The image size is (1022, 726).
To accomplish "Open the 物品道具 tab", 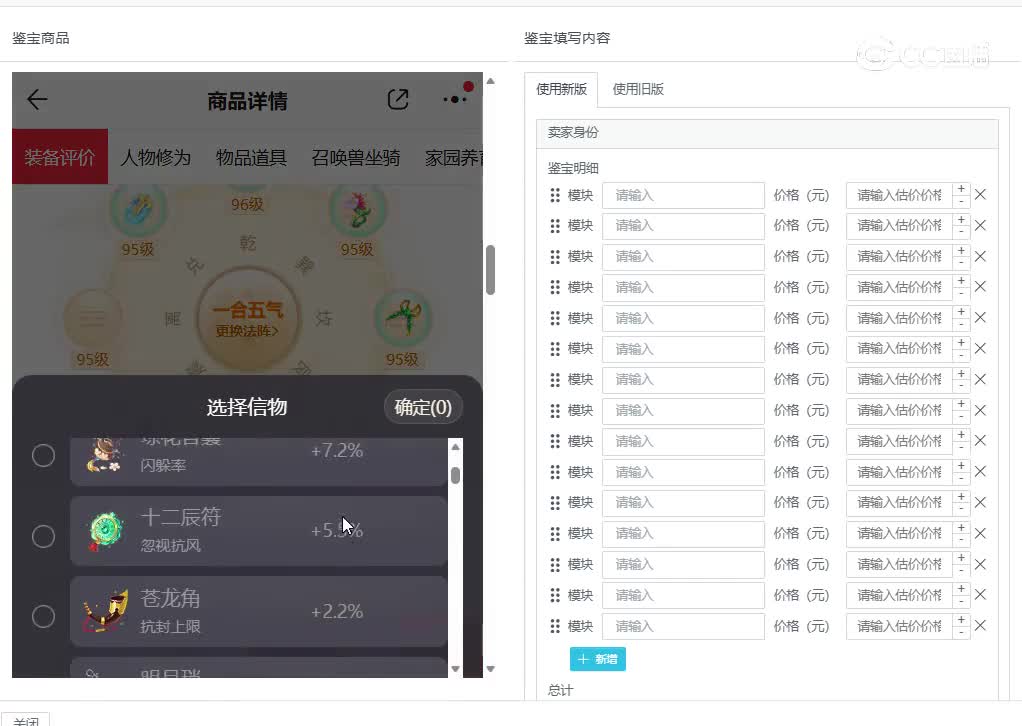I will pos(252,157).
